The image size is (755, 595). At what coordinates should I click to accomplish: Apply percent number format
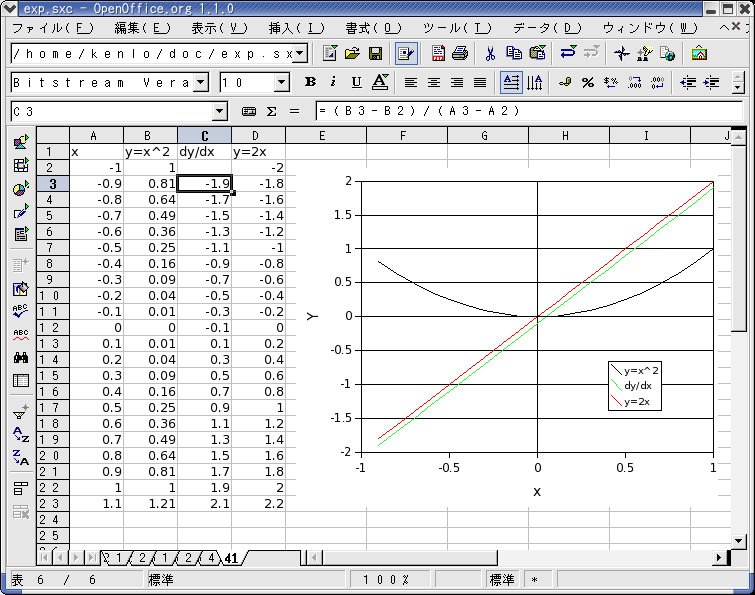[588, 82]
